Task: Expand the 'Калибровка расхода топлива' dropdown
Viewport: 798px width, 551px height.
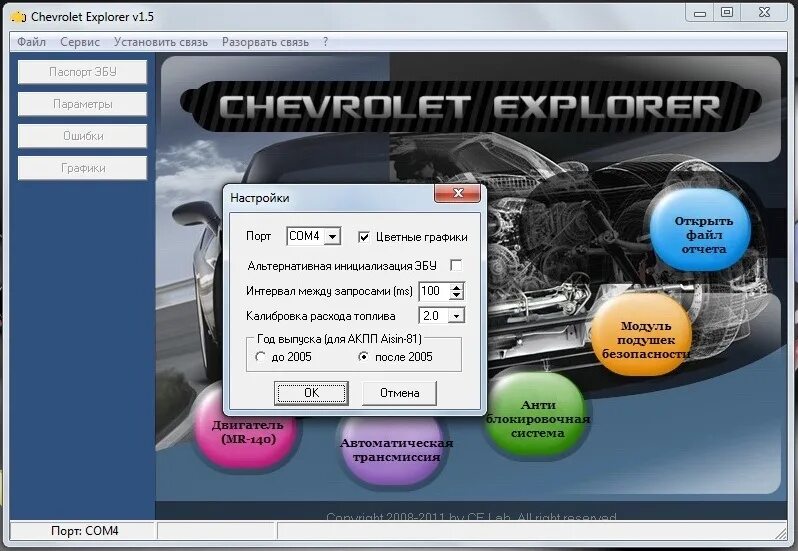Action: pyautogui.click(x=457, y=316)
